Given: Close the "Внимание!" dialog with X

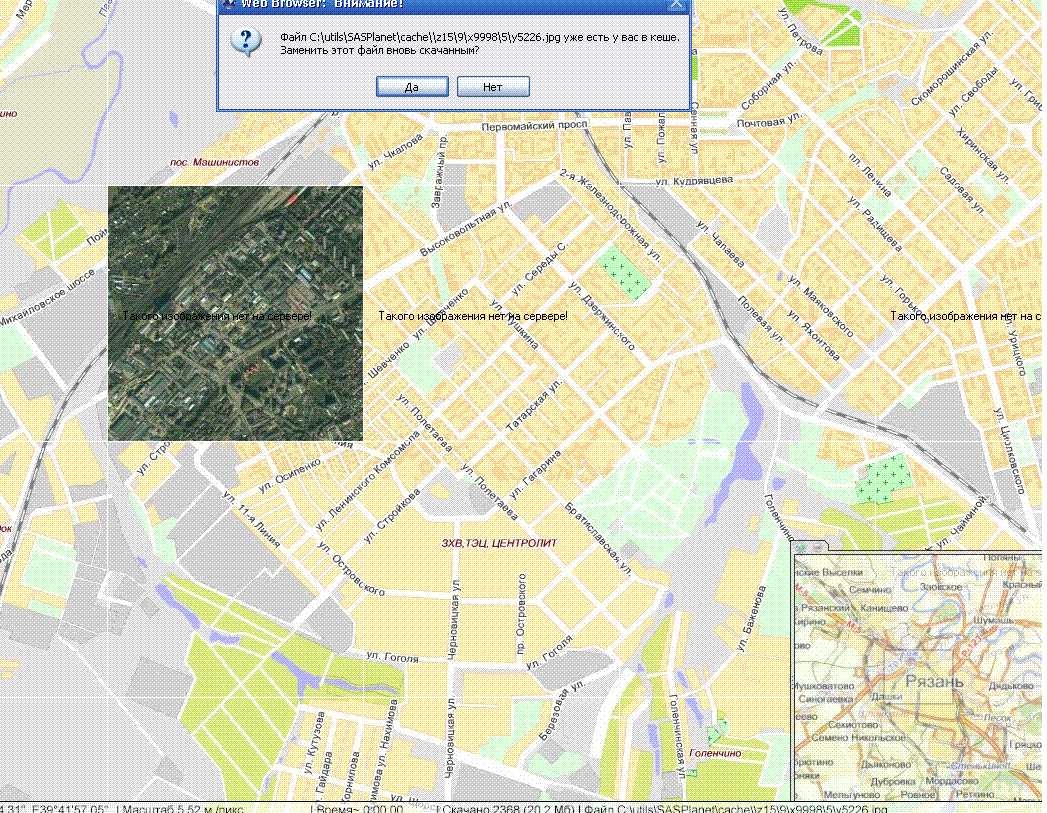Looking at the screenshot, I should click(x=677, y=4).
